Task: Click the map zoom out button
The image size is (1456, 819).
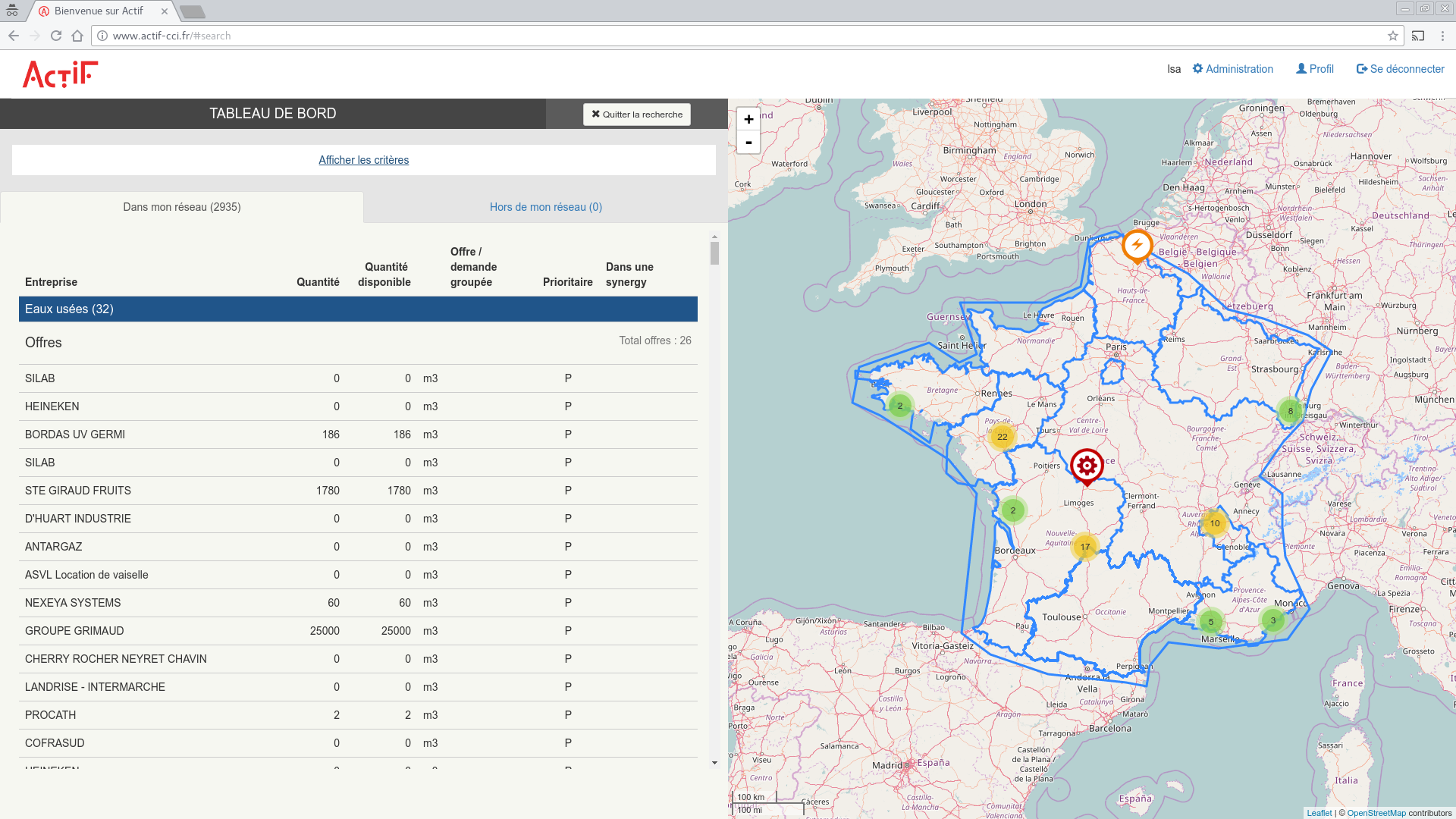Action: [748, 143]
